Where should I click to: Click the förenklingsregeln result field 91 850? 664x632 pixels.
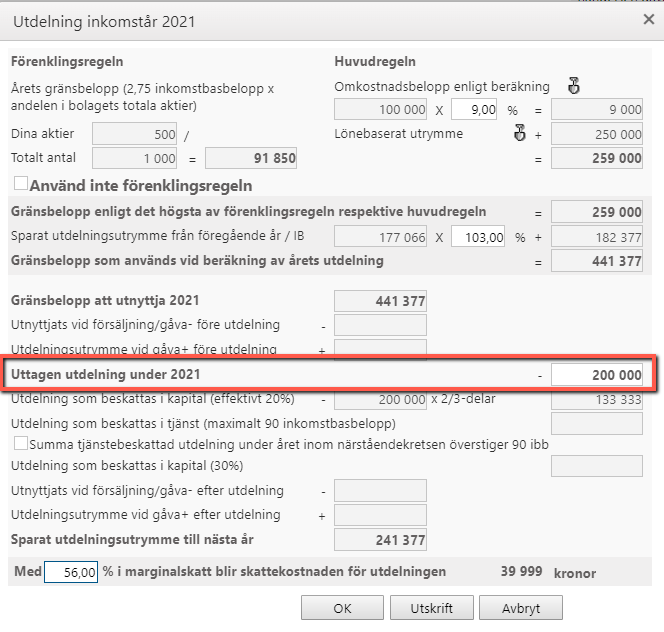tap(251, 158)
